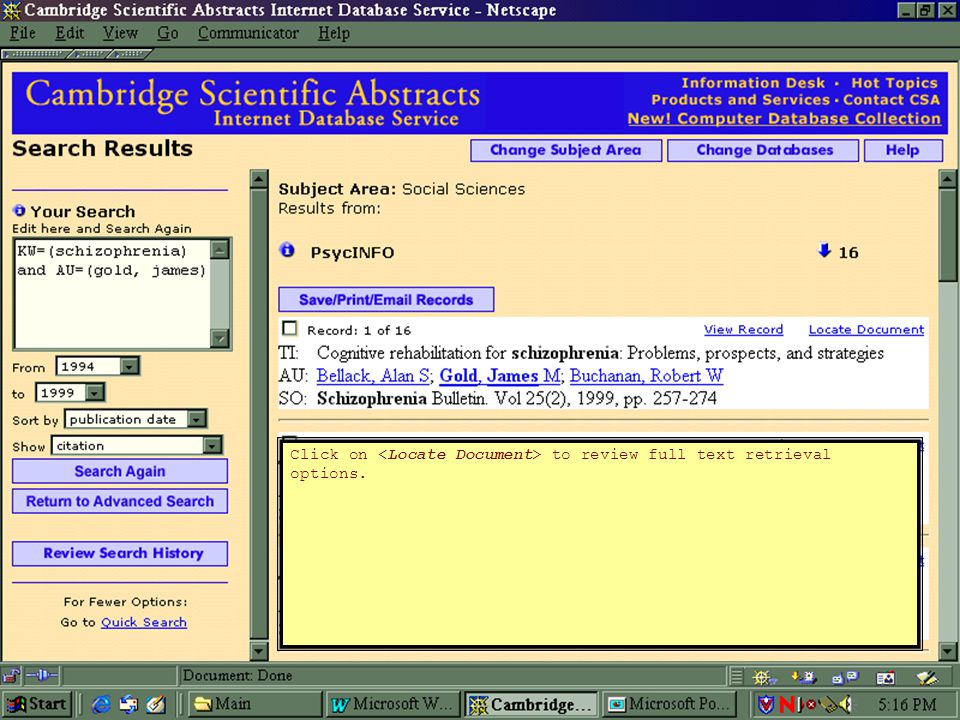Click Return to Advanced Search button
960x720 pixels.
(120, 501)
